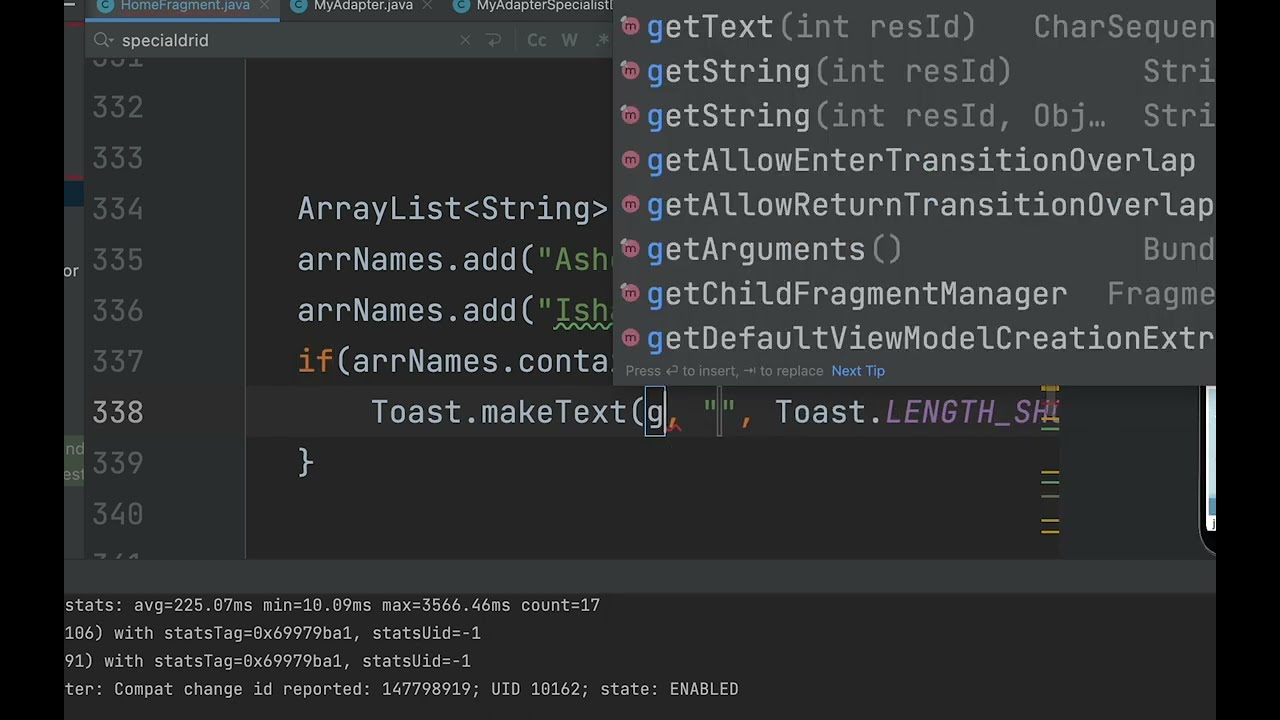Screen dimensions: 1280x720
Task: Pick getDefaultViewModelCreationExtras suggestion
Action: click(x=914, y=338)
